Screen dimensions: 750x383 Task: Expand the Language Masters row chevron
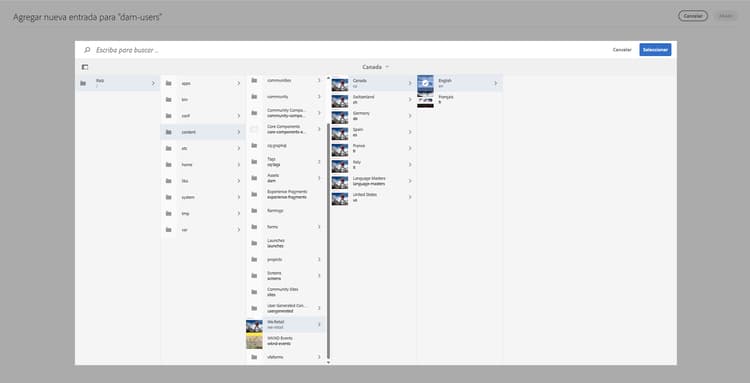(410, 181)
